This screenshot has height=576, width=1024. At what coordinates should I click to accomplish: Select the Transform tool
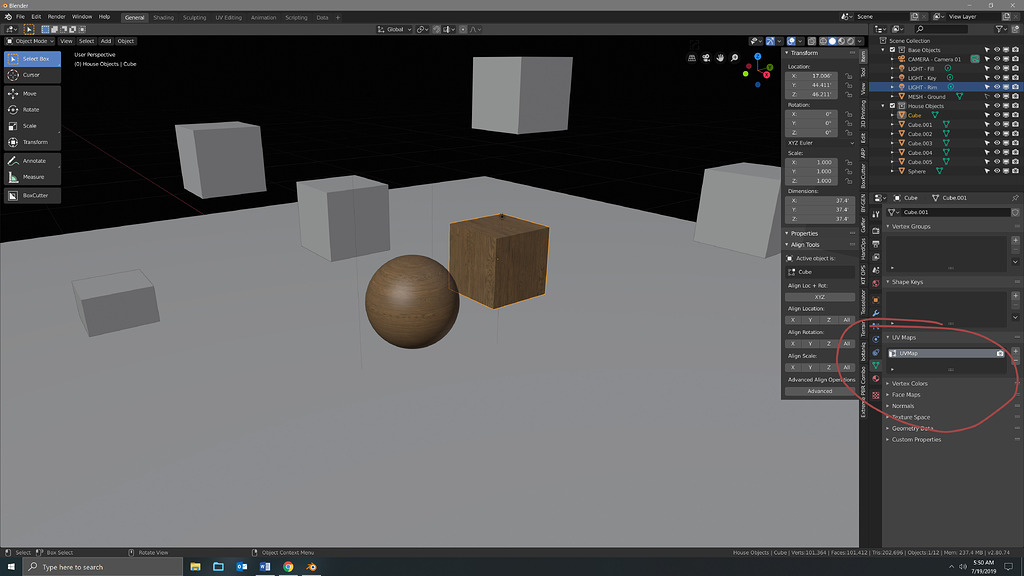[32, 142]
